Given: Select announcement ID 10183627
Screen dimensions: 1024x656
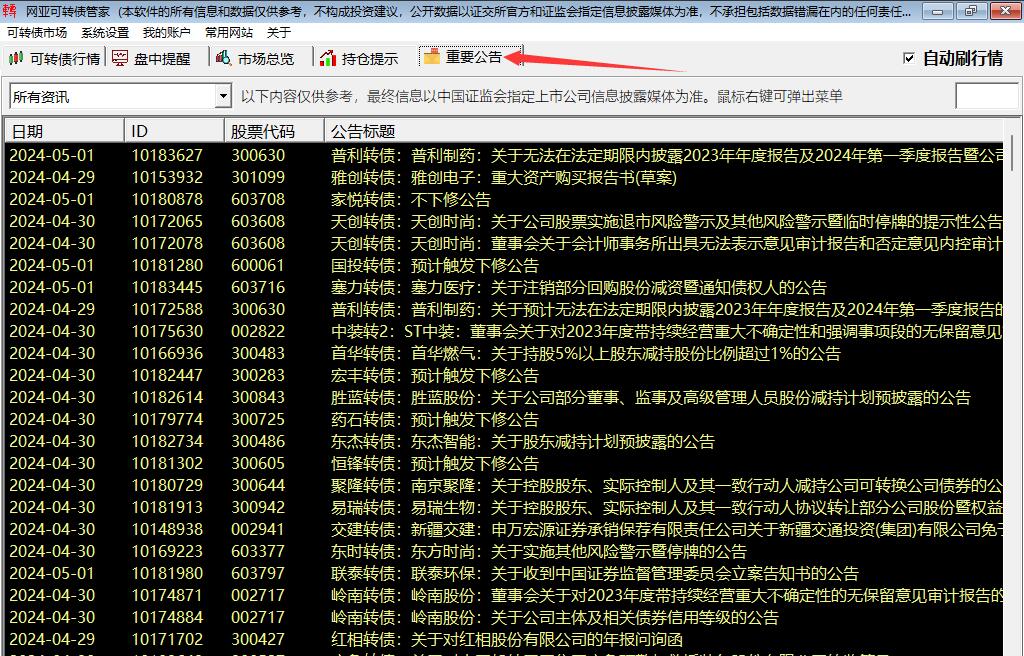Looking at the screenshot, I should point(167,156).
